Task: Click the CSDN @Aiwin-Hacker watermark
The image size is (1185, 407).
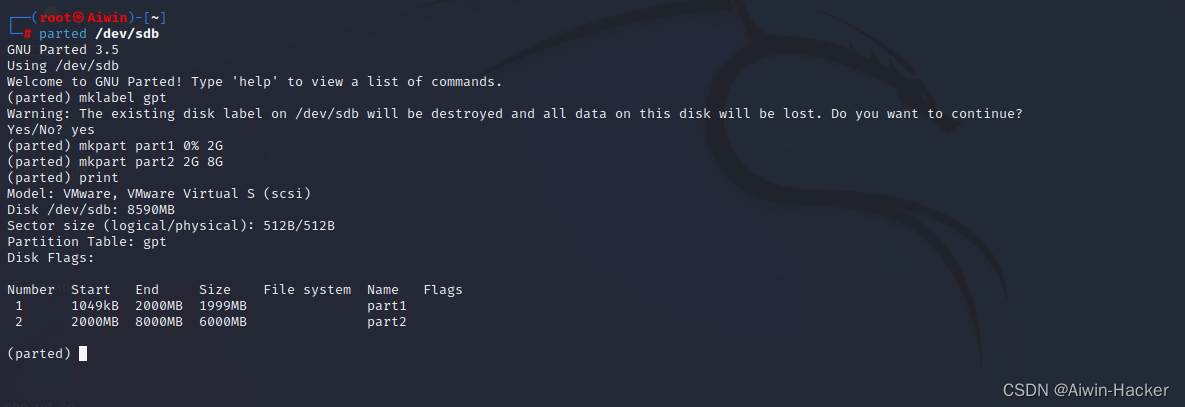Action: click(1085, 390)
